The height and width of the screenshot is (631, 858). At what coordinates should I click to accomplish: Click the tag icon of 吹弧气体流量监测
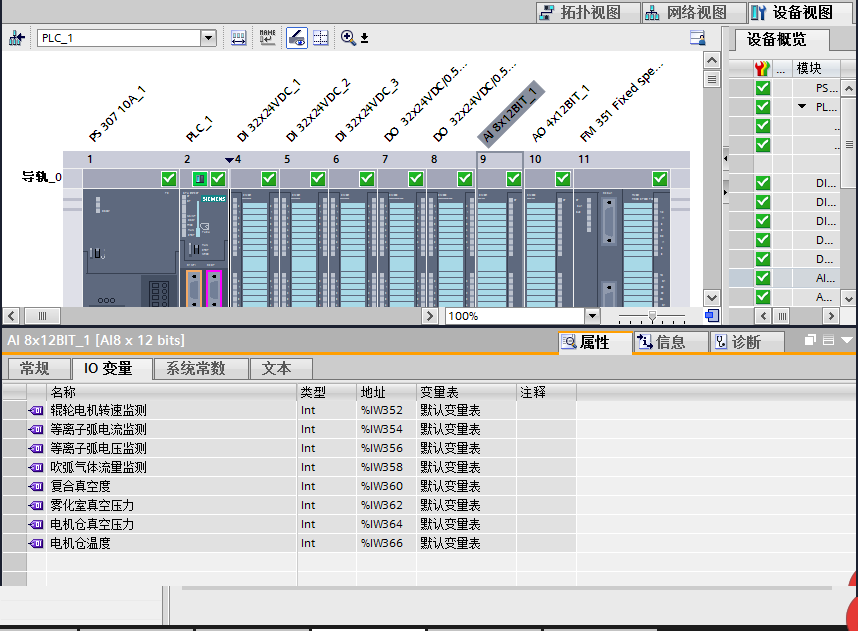coord(36,467)
